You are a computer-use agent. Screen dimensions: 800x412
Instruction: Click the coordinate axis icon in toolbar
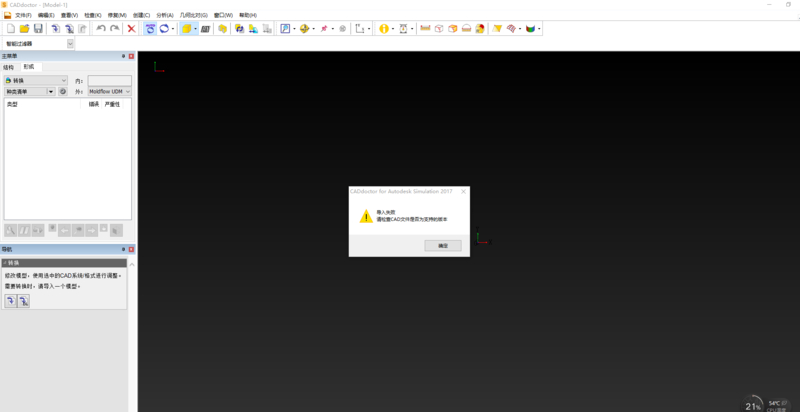[x=360, y=29]
